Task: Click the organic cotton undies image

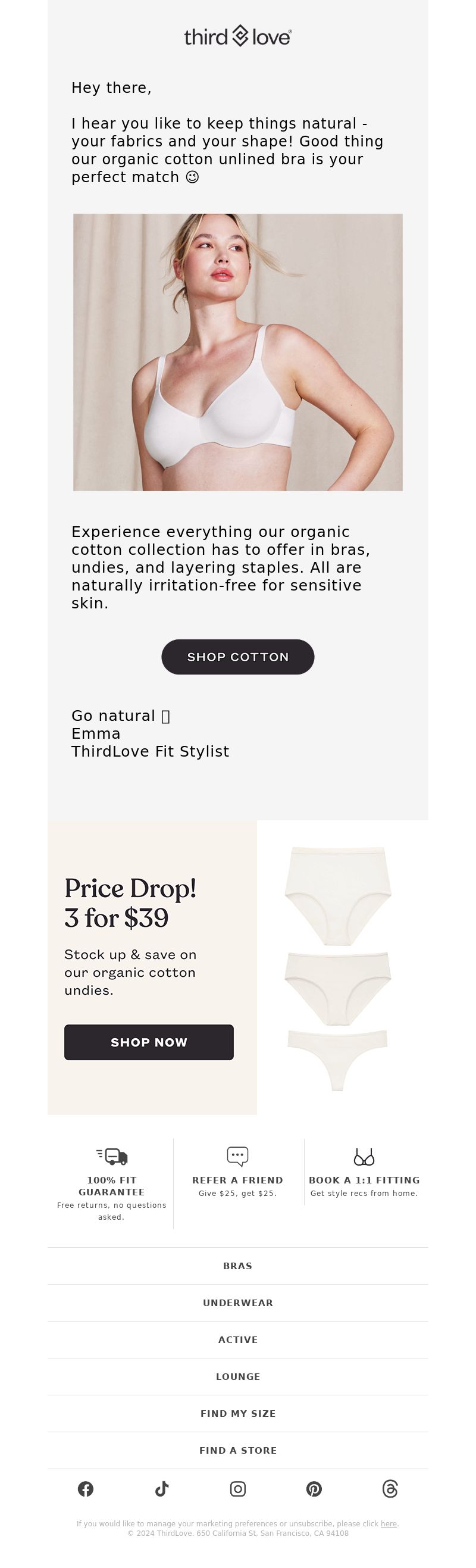Action: [338, 968]
